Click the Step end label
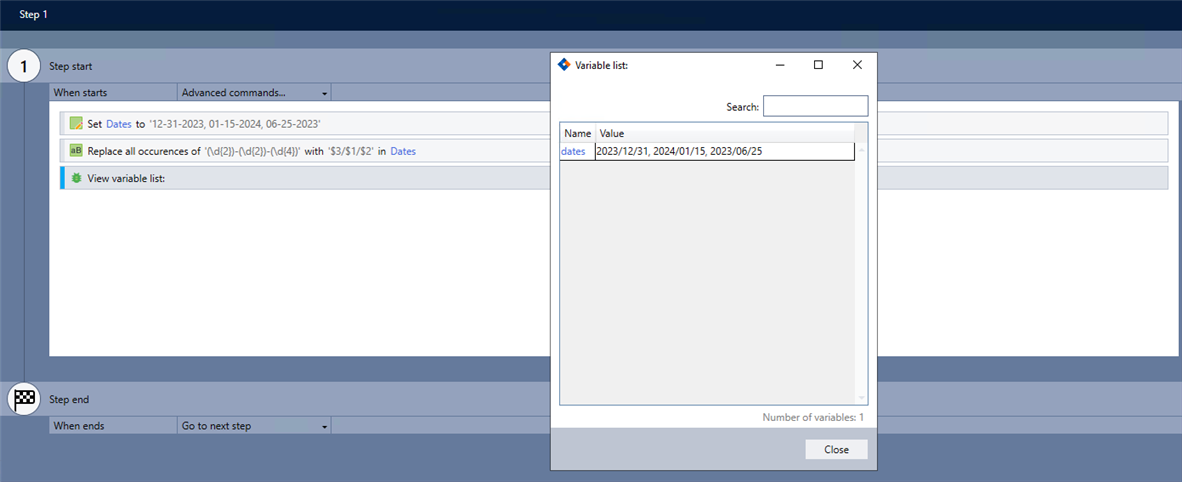1182x482 pixels. 69,399
